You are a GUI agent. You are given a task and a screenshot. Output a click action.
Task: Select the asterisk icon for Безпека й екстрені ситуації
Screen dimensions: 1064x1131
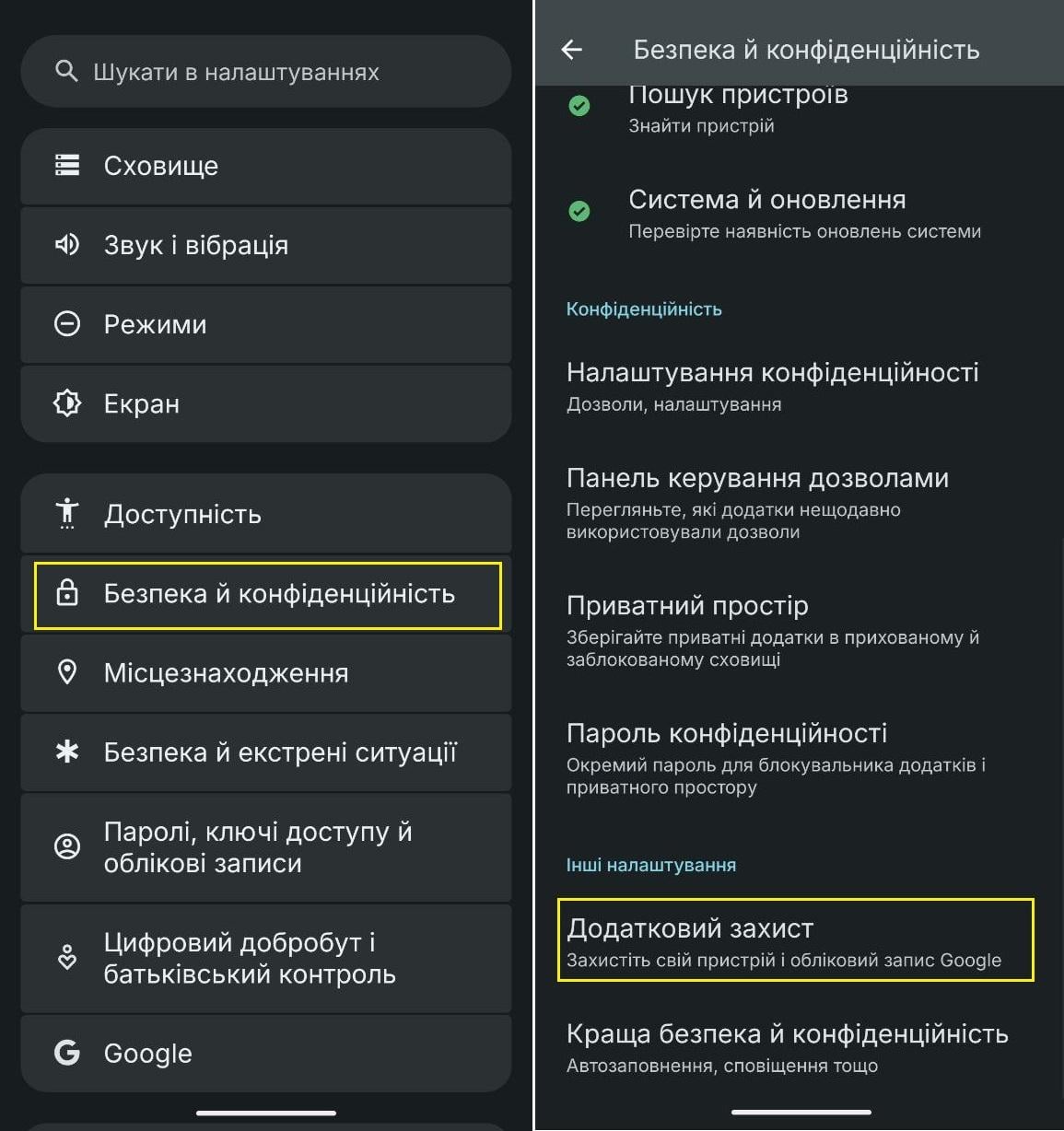pyautogui.click(x=66, y=752)
